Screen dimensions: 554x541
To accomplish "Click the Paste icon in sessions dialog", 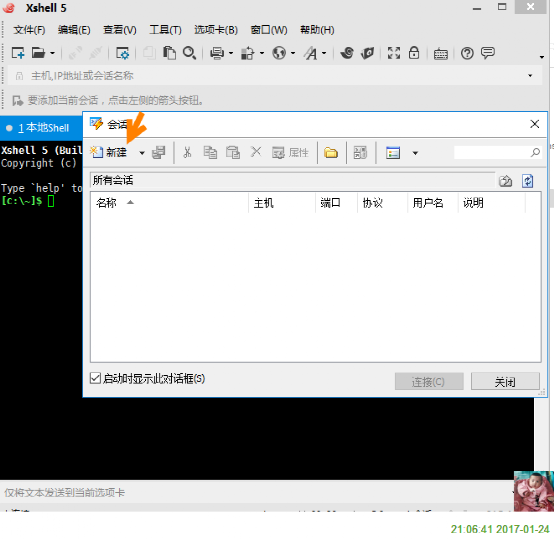I will click(233, 153).
